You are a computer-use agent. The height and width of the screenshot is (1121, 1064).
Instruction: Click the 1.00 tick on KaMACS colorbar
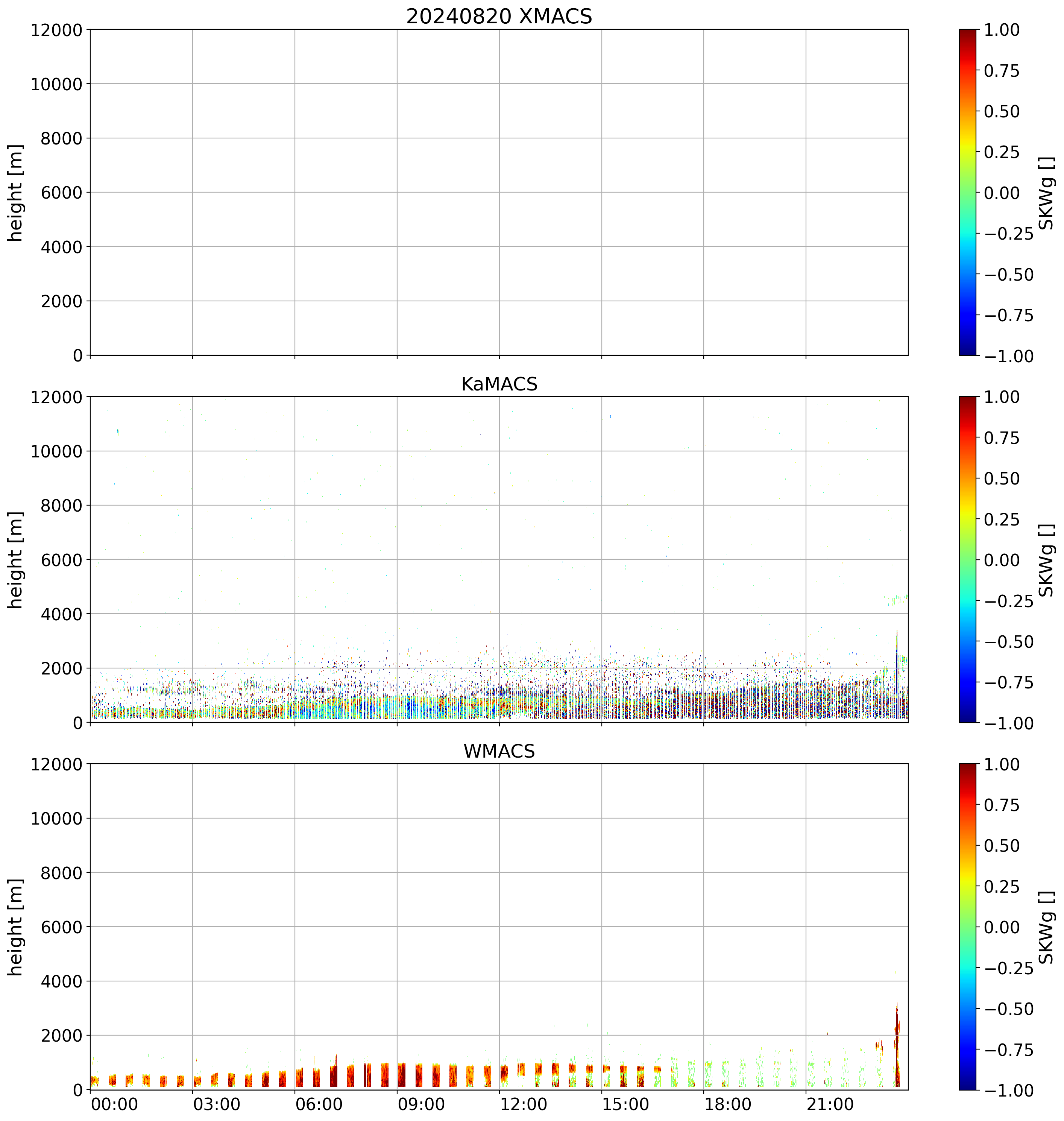1002,397
